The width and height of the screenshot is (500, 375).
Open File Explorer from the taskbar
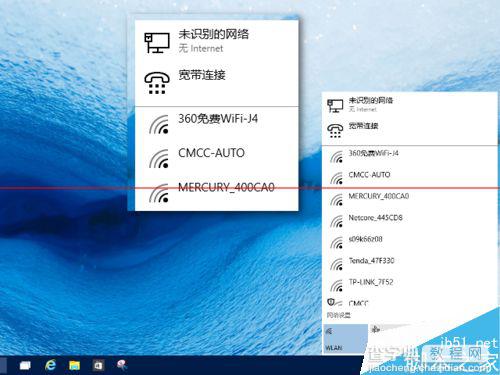(74, 366)
